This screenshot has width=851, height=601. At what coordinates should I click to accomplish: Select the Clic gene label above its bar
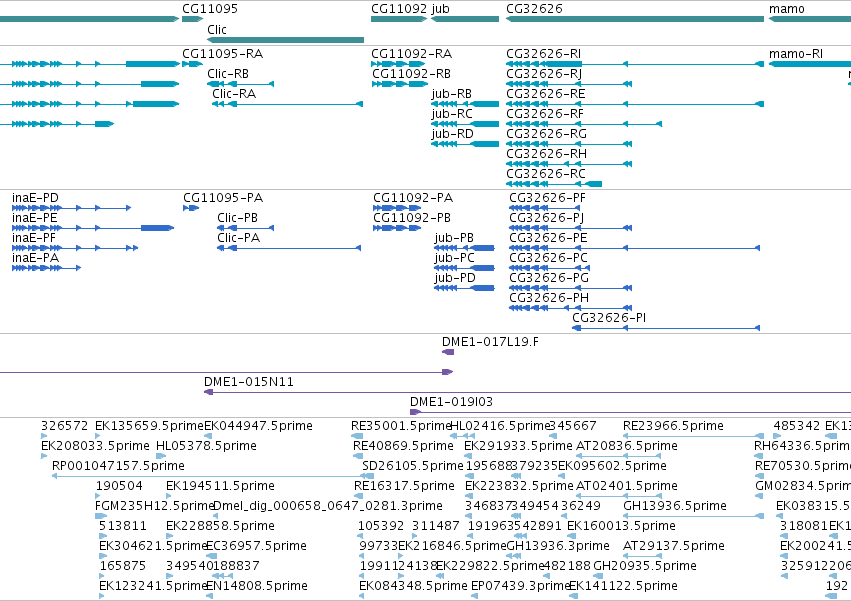tap(217, 29)
